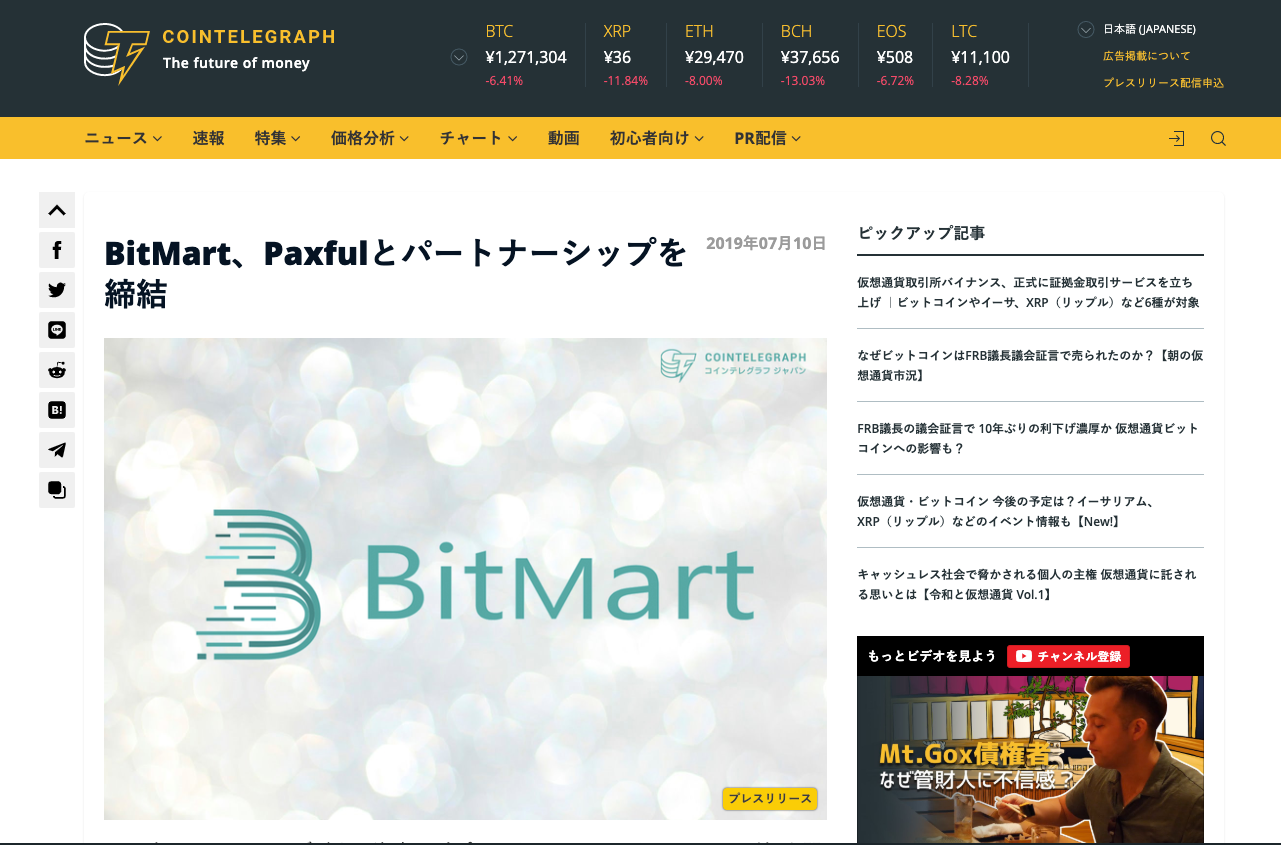The height and width of the screenshot is (845, 1281).
Task: Open the Mt.Gox債権者 video thumbnail
Action: tap(1030, 760)
